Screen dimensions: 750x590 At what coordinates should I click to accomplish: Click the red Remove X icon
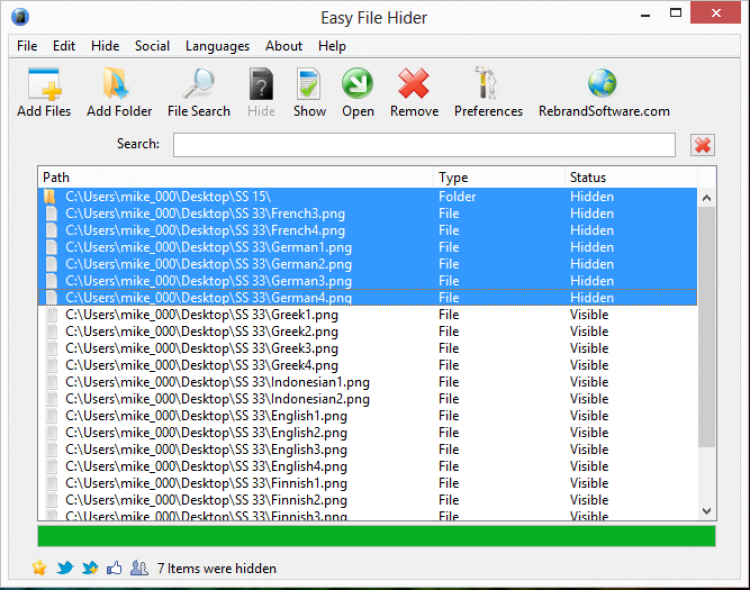coord(414,83)
